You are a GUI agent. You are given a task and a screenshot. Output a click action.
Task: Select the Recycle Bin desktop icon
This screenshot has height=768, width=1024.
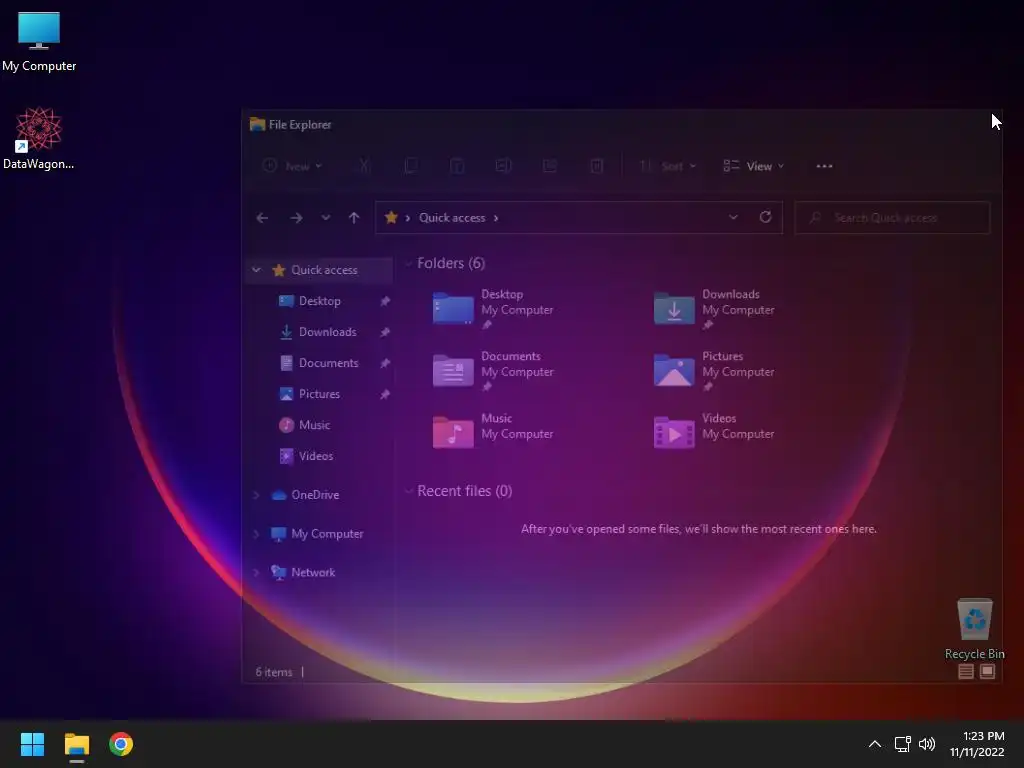point(974,629)
